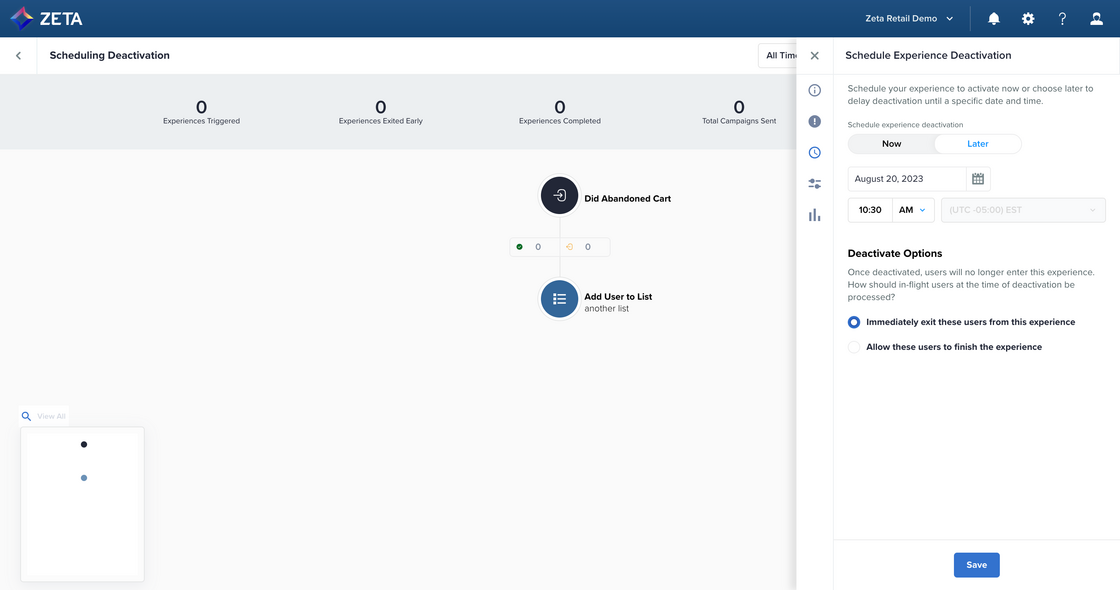1120x590 pixels.
Task: Click the View All link above minimap
Action: tap(51, 416)
